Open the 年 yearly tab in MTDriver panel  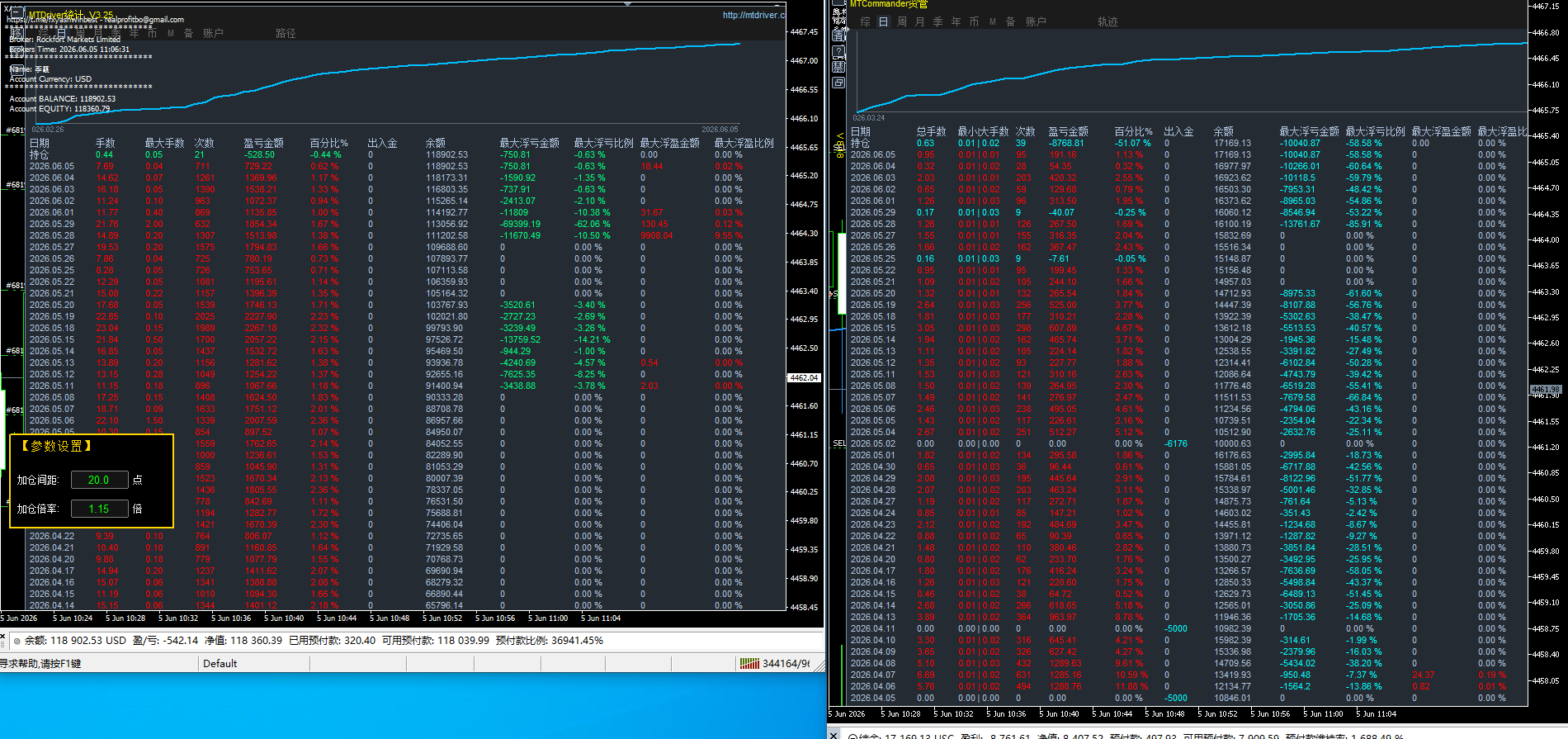pos(134,33)
